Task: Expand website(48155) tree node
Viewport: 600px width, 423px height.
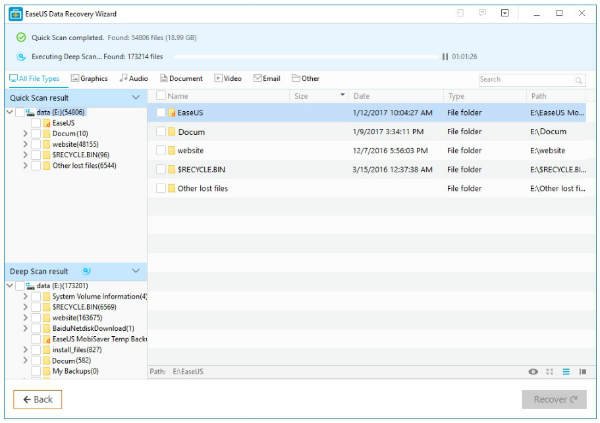Action: [x=25, y=144]
